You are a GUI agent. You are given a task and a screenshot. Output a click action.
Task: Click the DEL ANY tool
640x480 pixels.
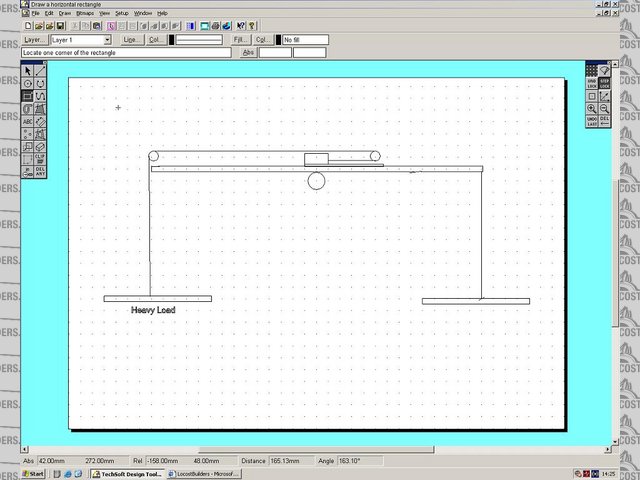(x=40, y=171)
